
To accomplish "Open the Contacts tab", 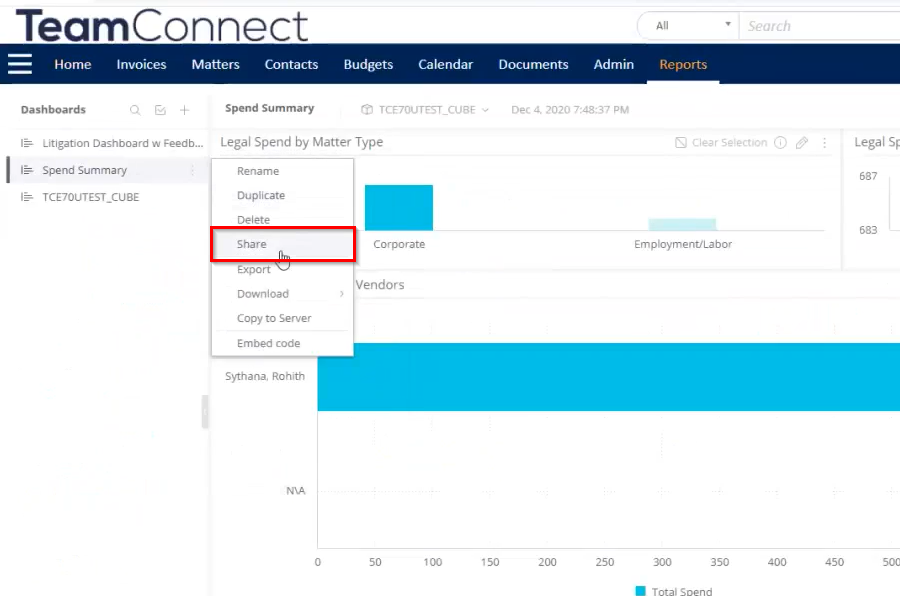I will 291,64.
